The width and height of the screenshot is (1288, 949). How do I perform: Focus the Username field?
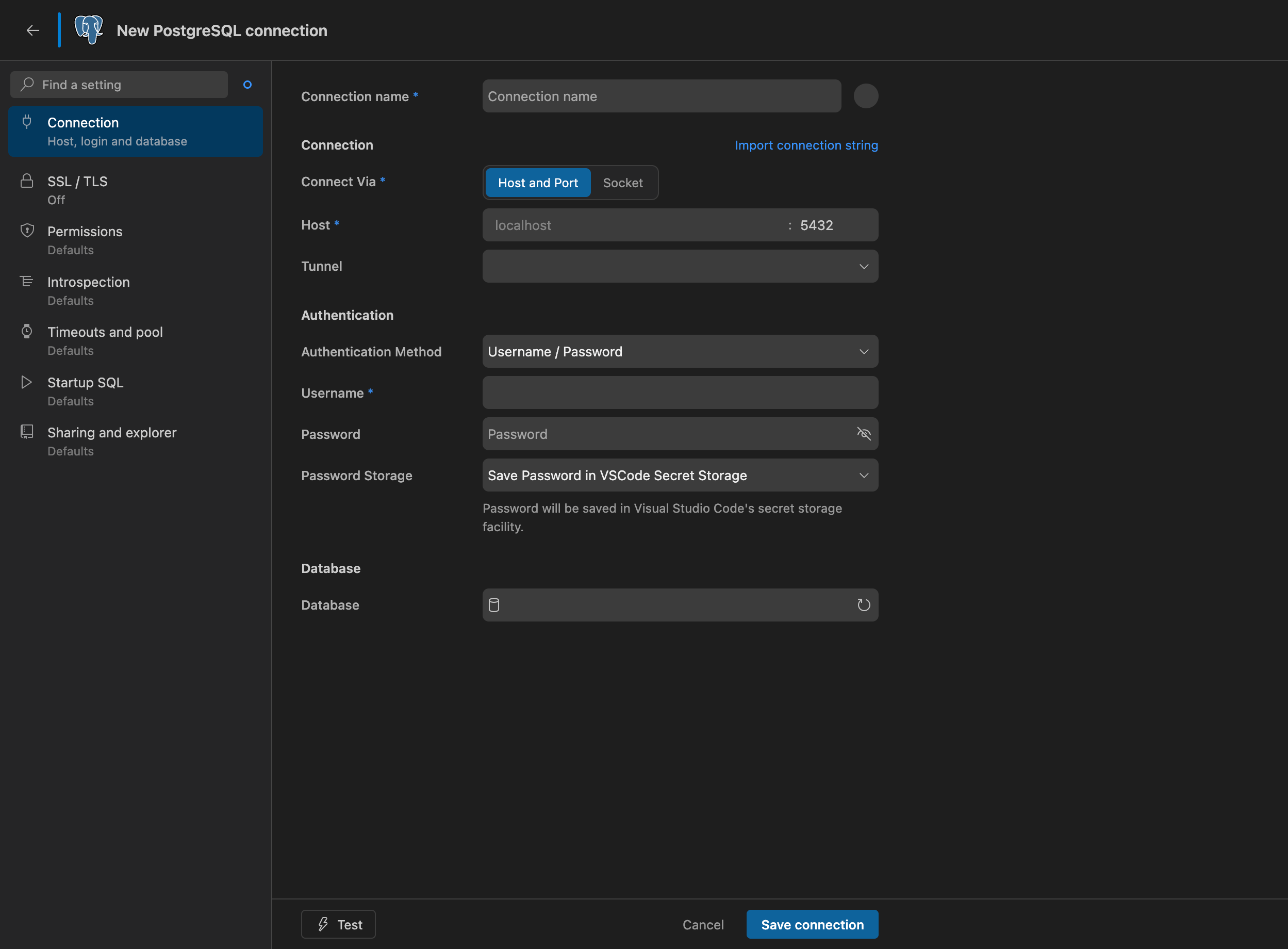click(x=681, y=392)
